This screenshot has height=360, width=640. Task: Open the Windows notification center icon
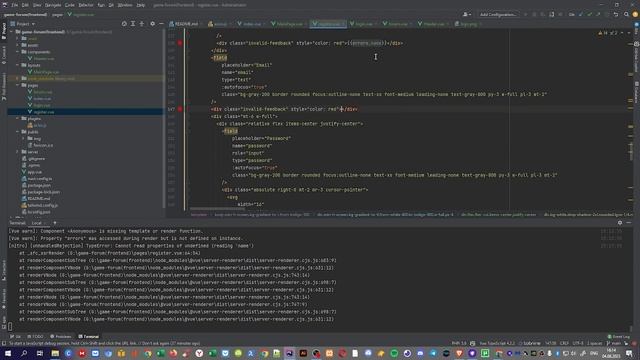629,353
